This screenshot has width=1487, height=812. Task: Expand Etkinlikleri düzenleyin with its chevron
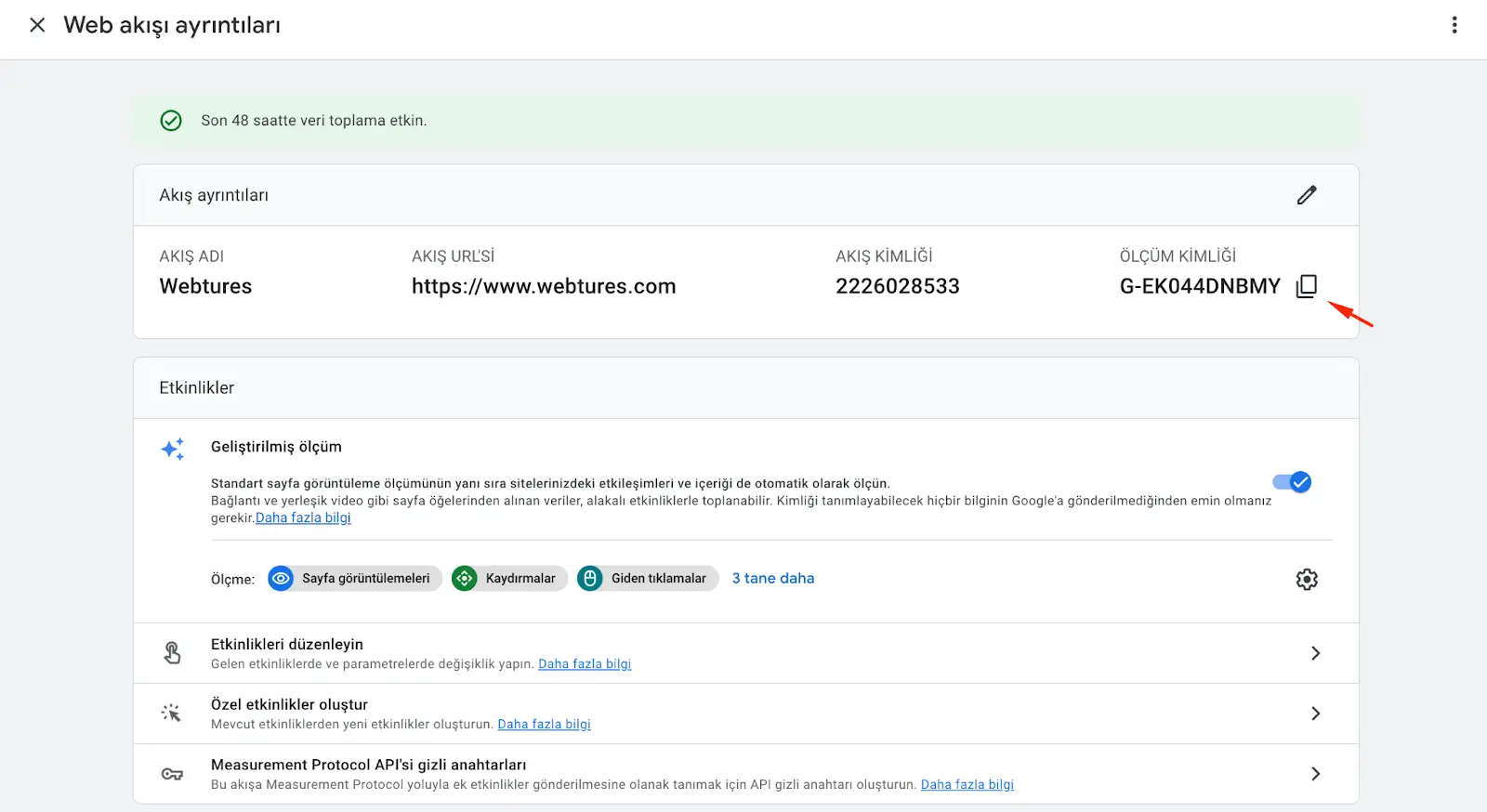tap(1315, 653)
